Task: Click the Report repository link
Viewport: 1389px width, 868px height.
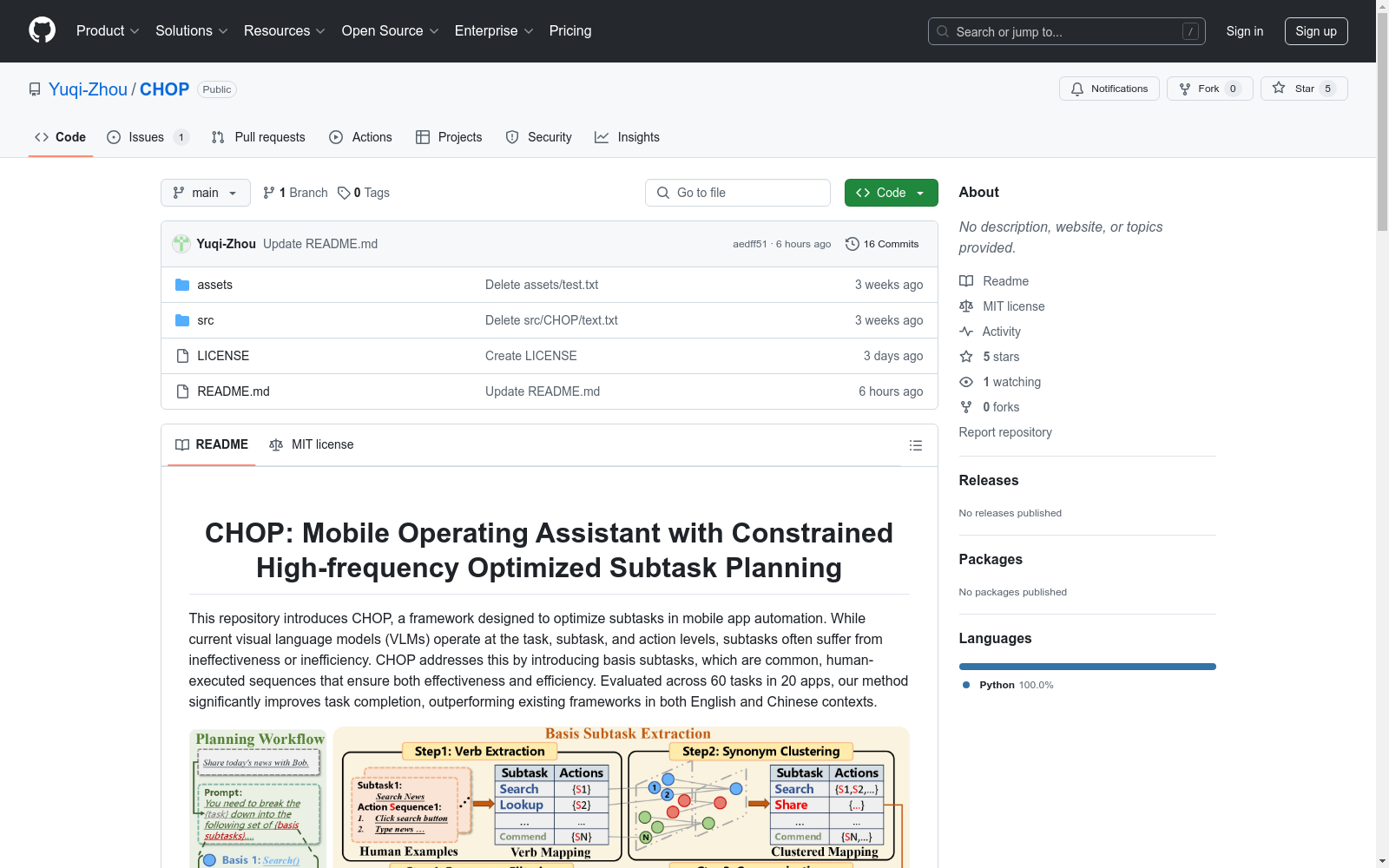Action: 1005,432
